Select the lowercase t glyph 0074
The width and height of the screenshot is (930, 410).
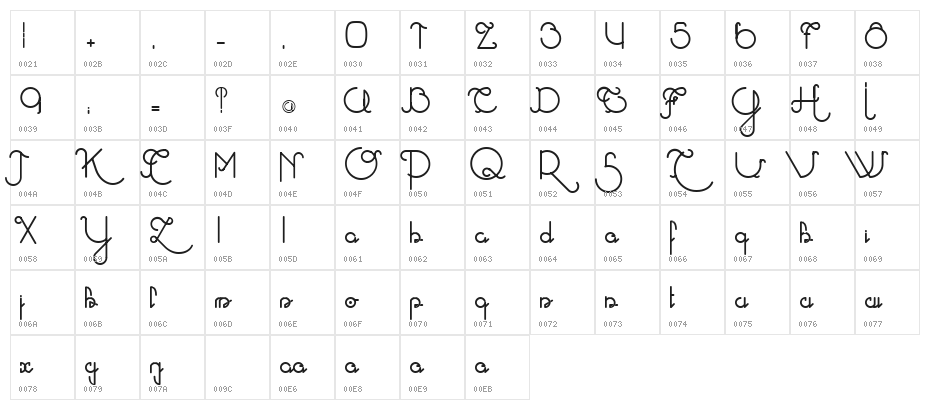click(x=692, y=303)
